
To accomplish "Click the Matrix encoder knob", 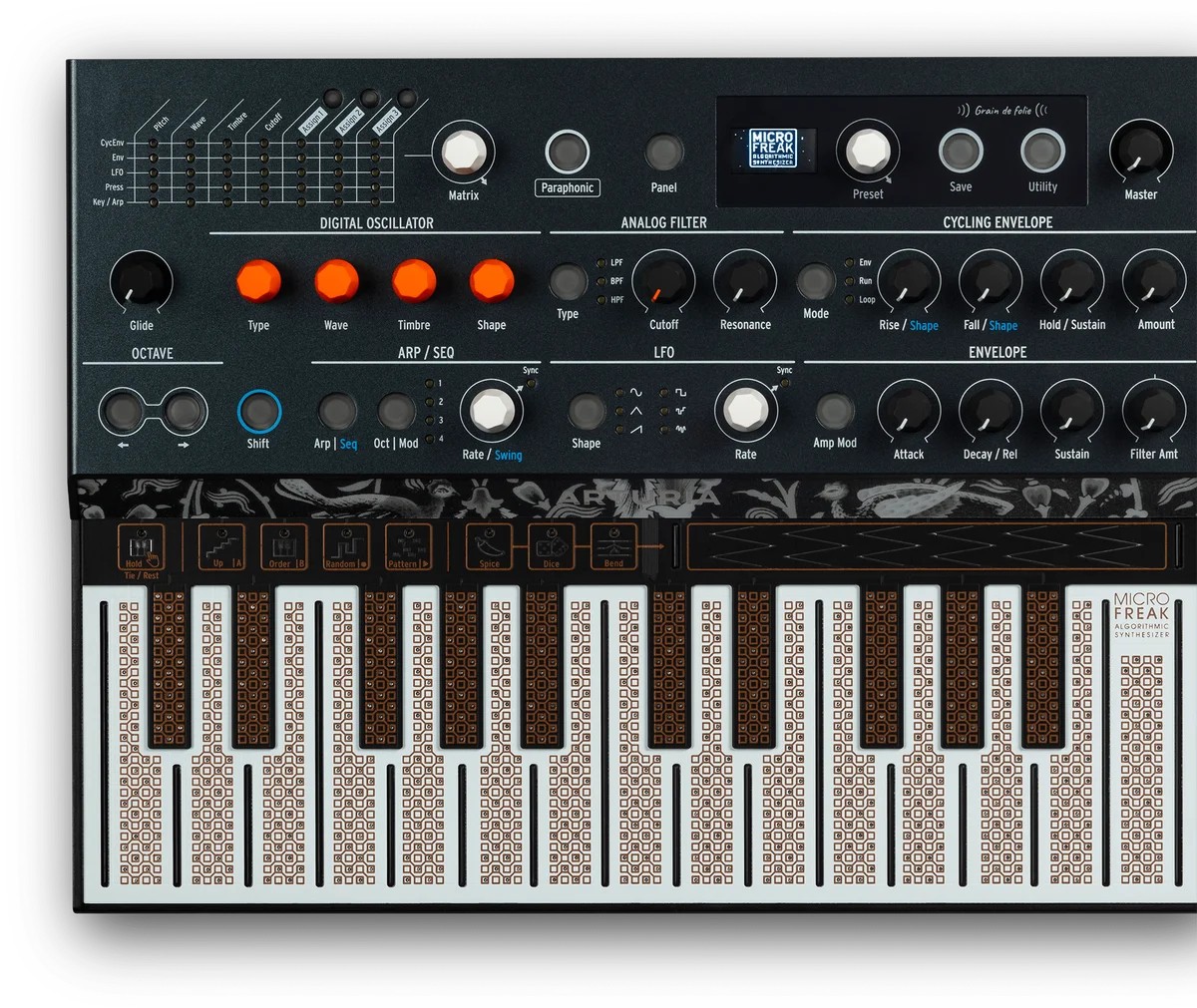I will (463, 153).
